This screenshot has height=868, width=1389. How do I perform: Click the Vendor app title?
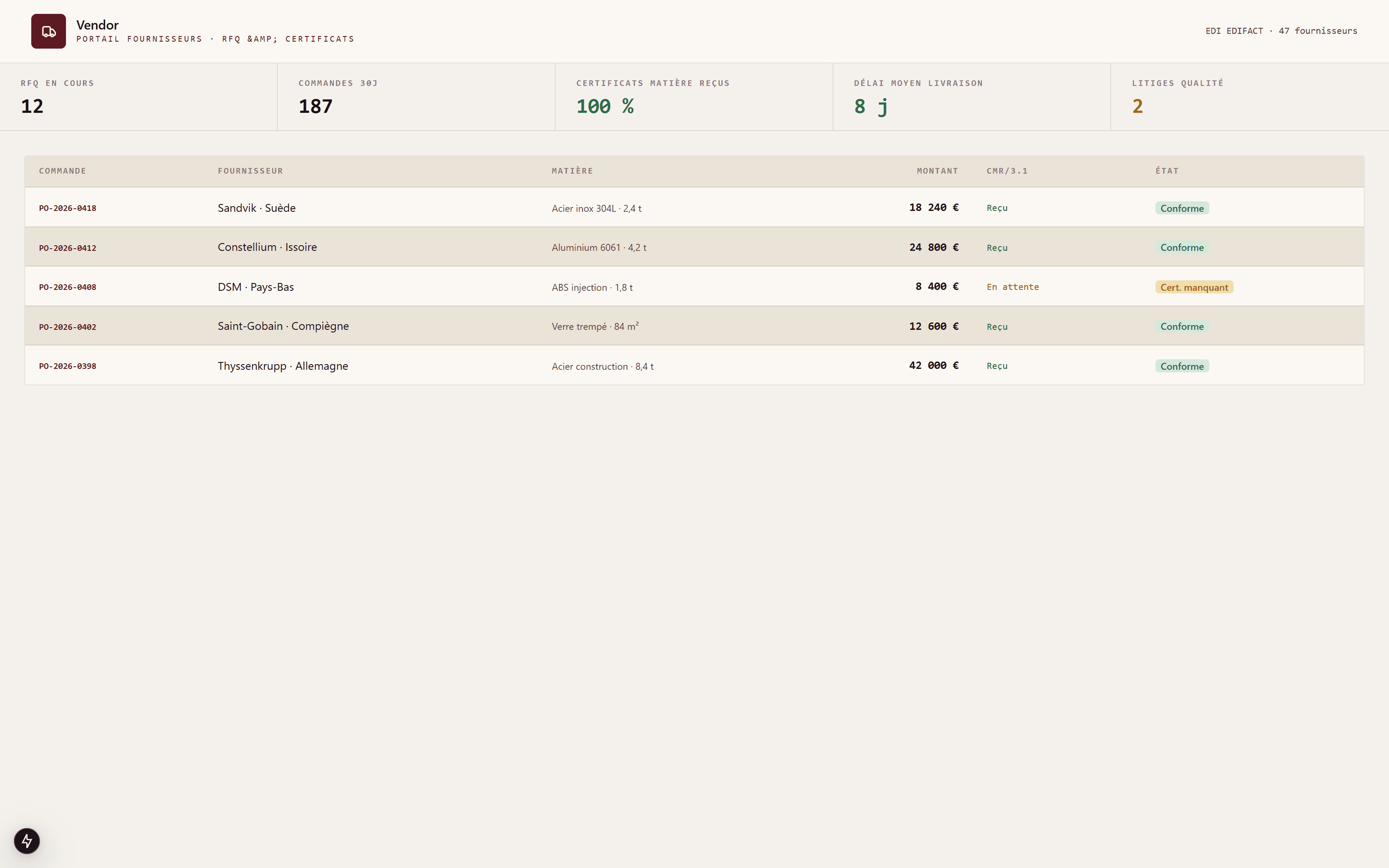click(98, 25)
